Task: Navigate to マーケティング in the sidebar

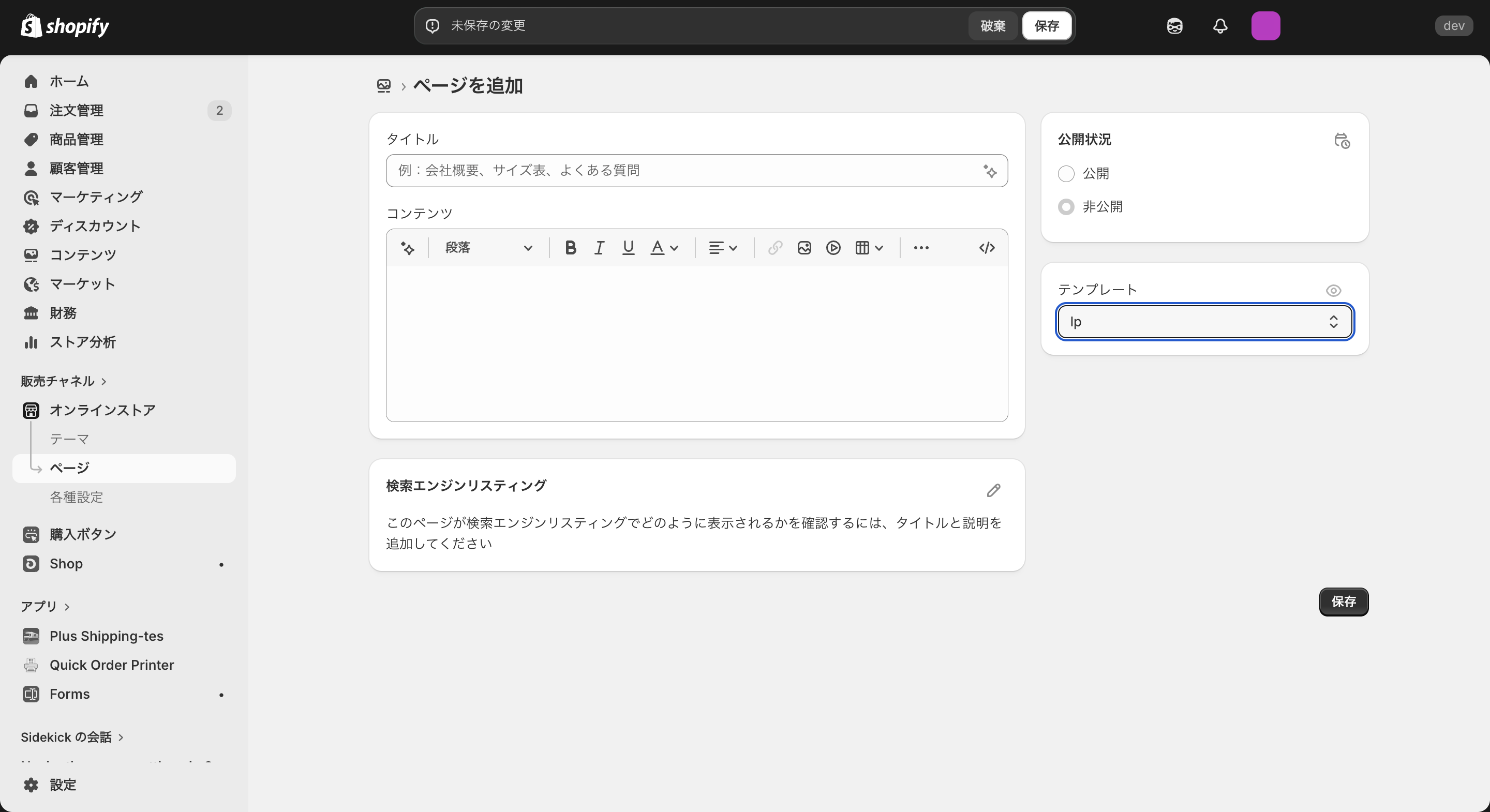Action: 95,197
